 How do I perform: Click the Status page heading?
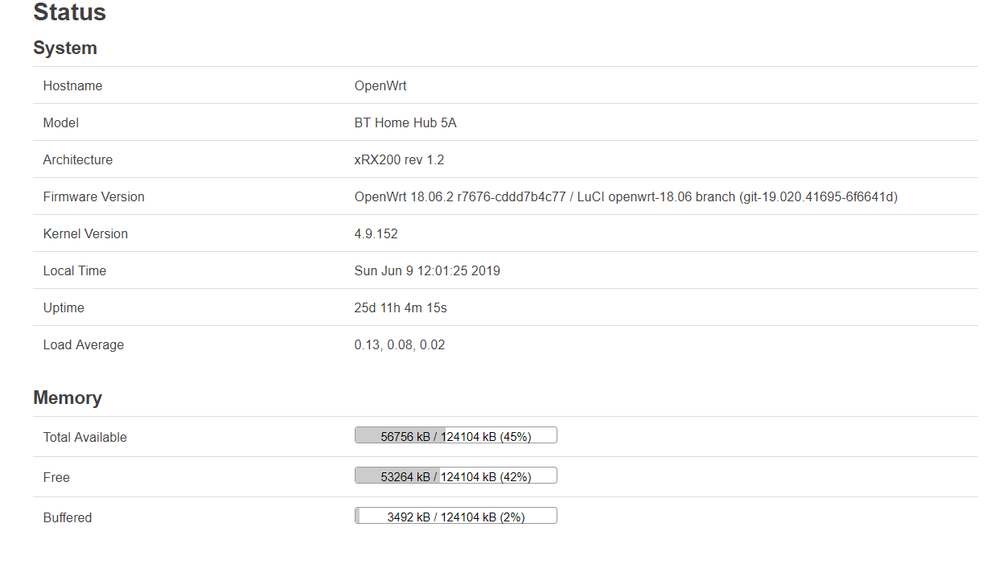(x=69, y=13)
